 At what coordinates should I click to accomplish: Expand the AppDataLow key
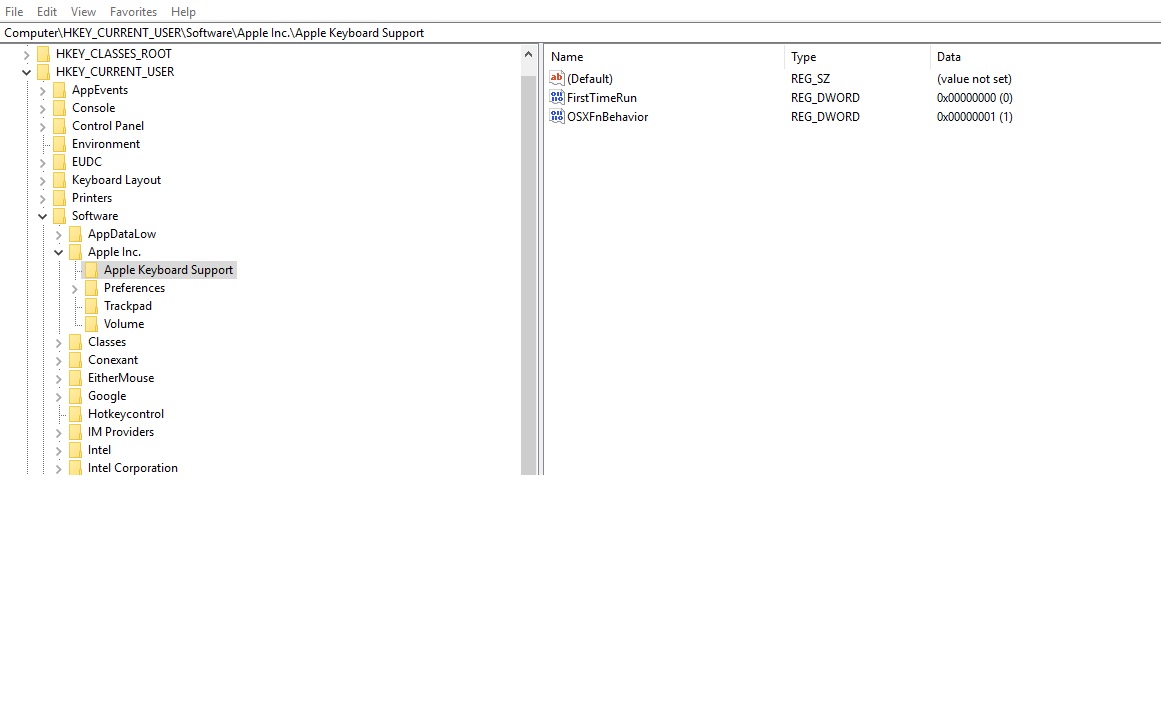click(x=58, y=234)
